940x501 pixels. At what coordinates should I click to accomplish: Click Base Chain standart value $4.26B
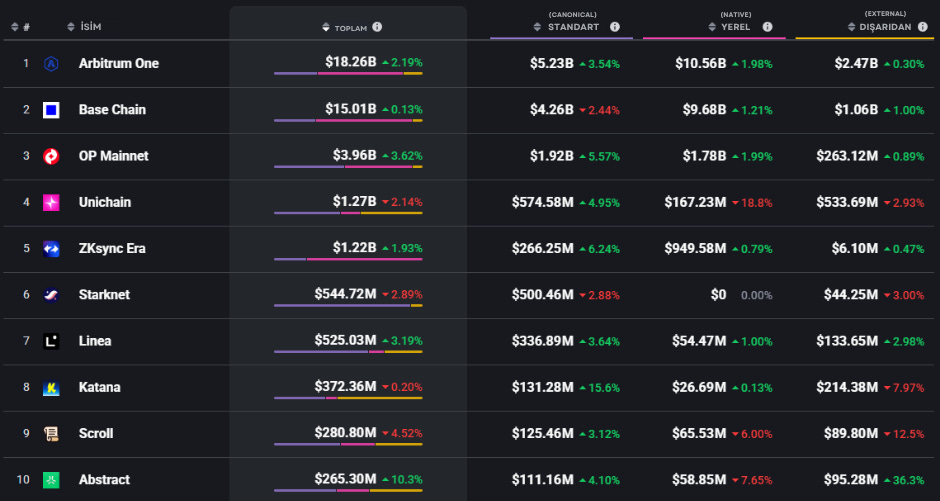point(552,110)
